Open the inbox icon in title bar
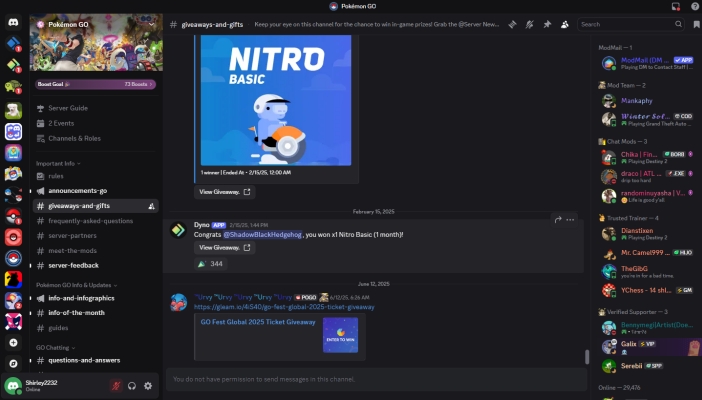This screenshot has width=702, height=400. (x=676, y=6)
